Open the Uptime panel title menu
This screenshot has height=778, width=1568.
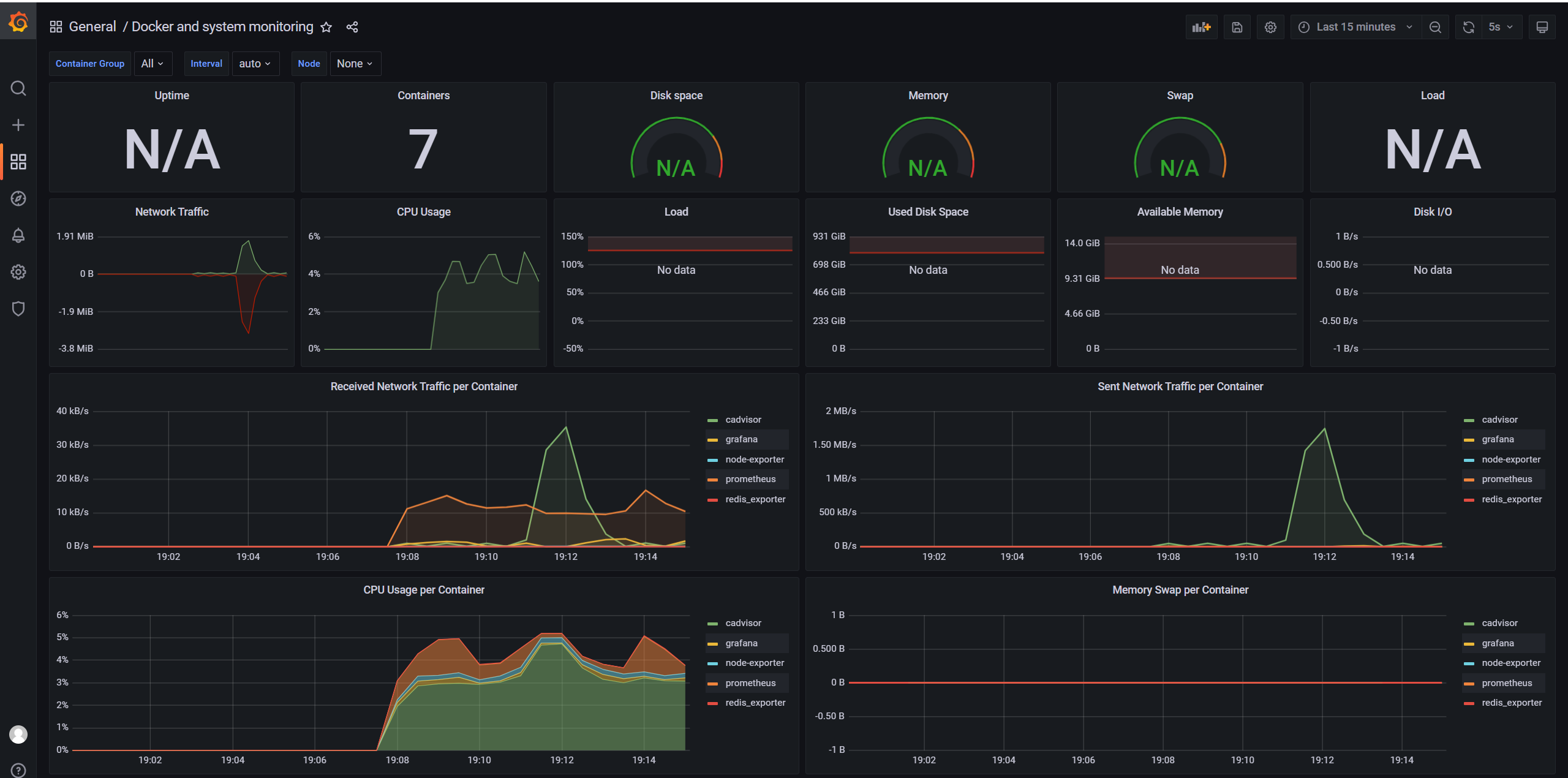(x=171, y=96)
